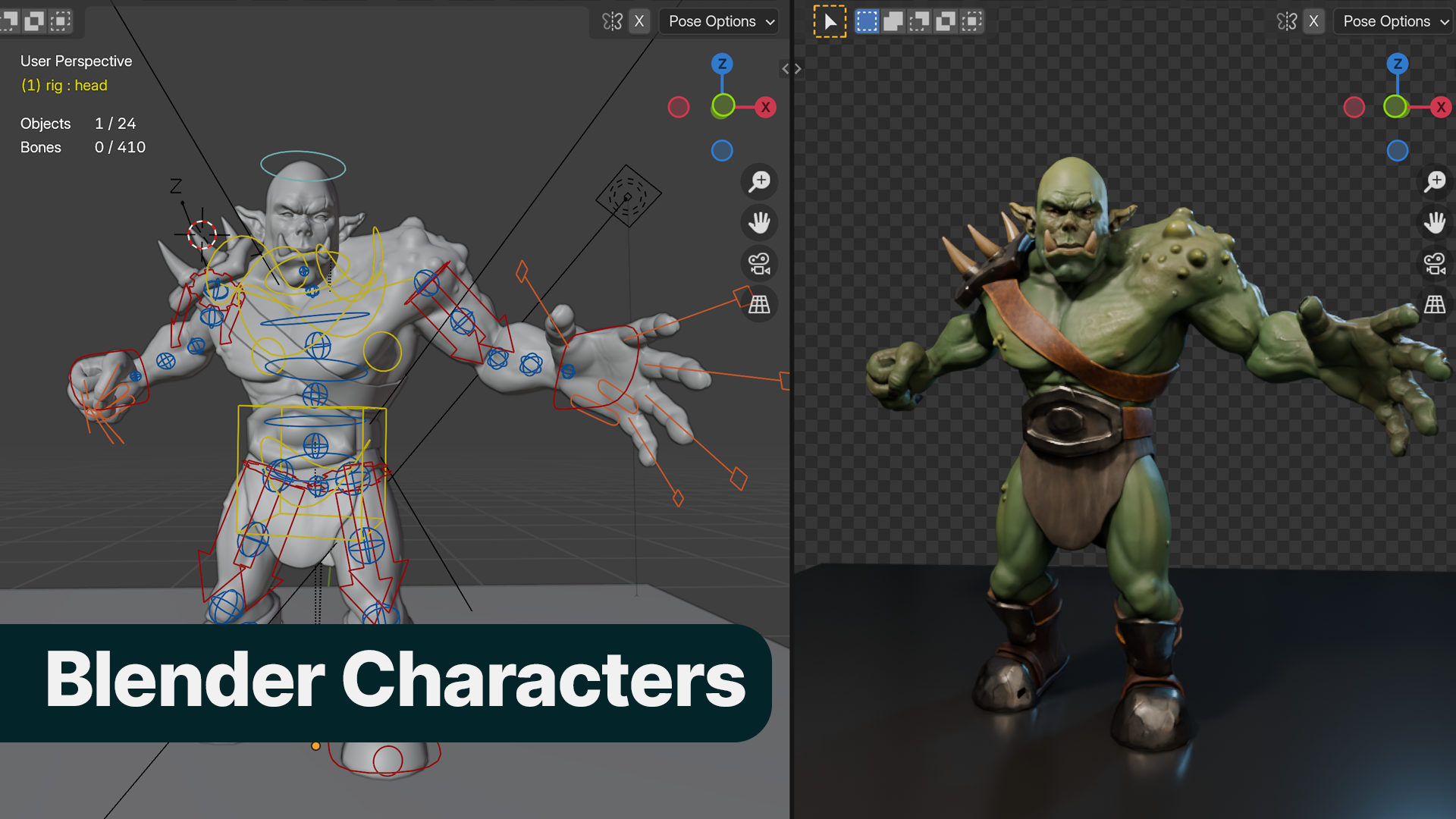Image resolution: width=1456 pixels, height=819 pixels.
Task: Select the light object in left viewport
Action: pos(628,196)
